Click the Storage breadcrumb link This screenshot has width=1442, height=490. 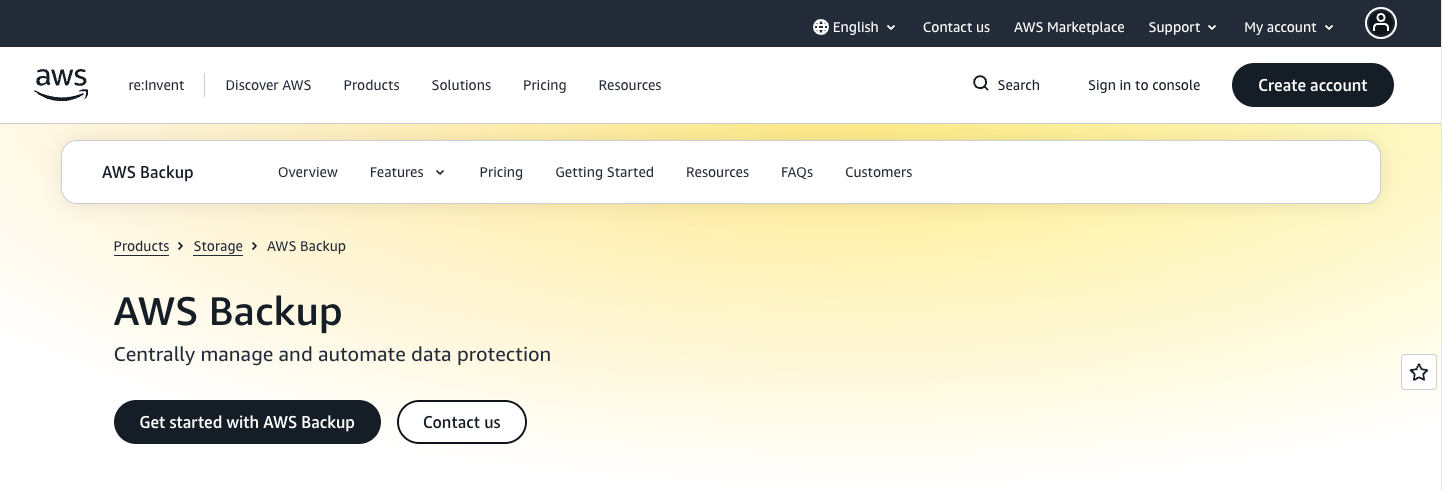click(218, 246)
